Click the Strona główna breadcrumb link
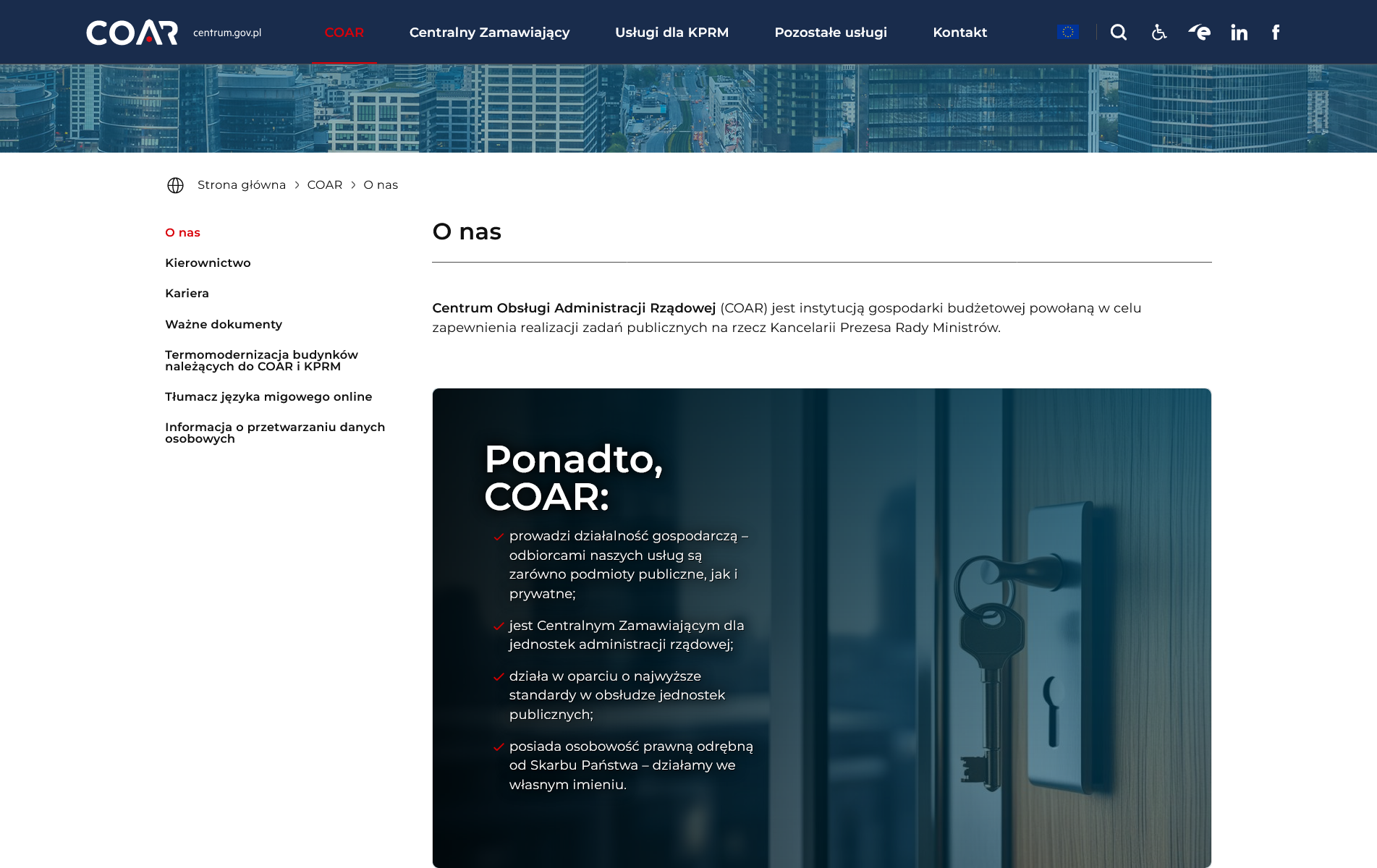 click(x=242, y=185)
